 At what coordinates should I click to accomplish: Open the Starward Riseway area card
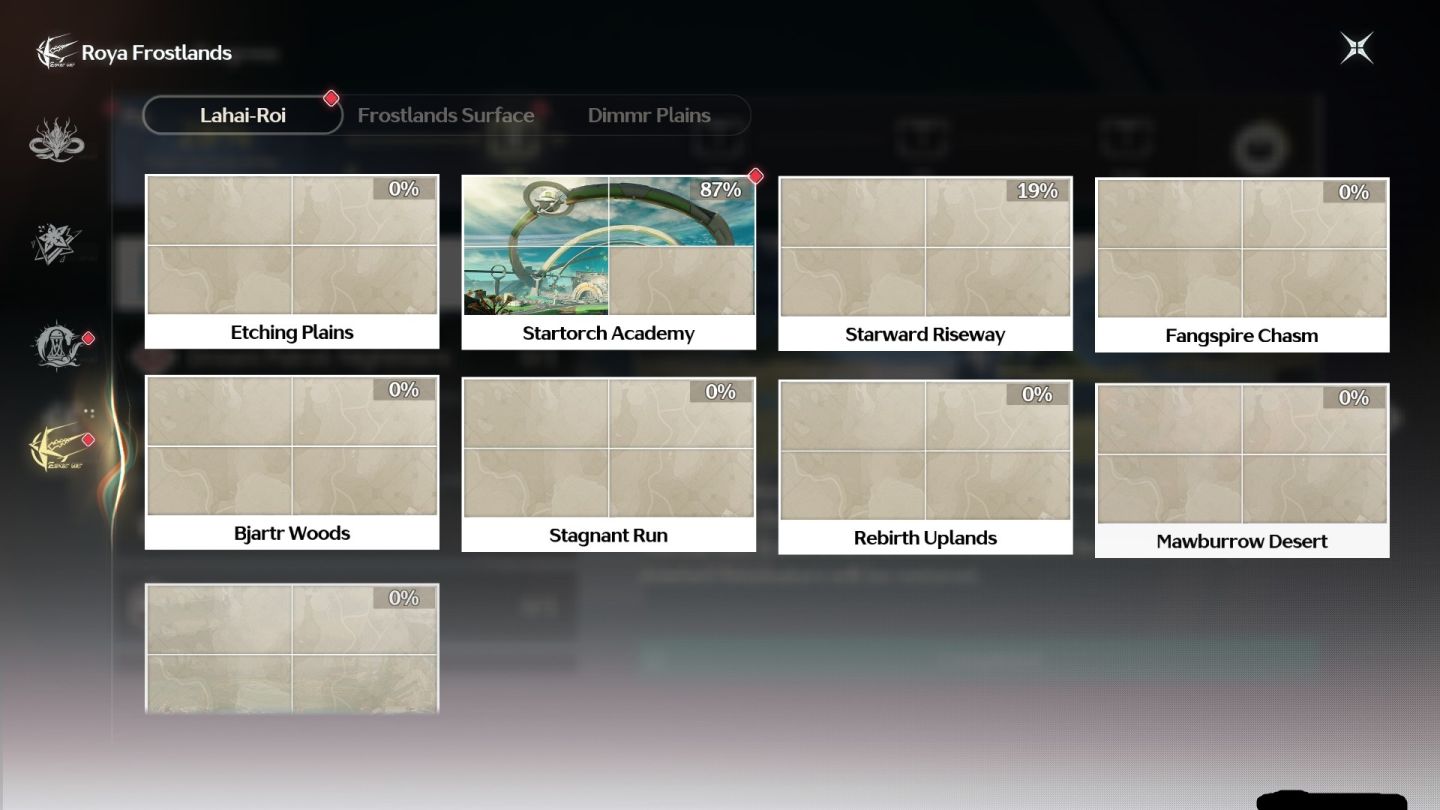925,264
